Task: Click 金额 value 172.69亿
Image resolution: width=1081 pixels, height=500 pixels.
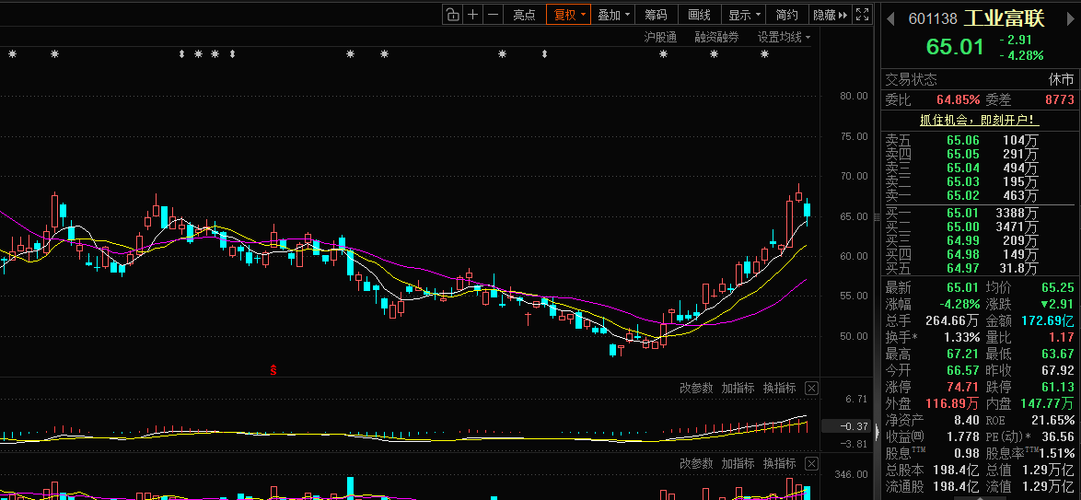Action: point(1047,320)
